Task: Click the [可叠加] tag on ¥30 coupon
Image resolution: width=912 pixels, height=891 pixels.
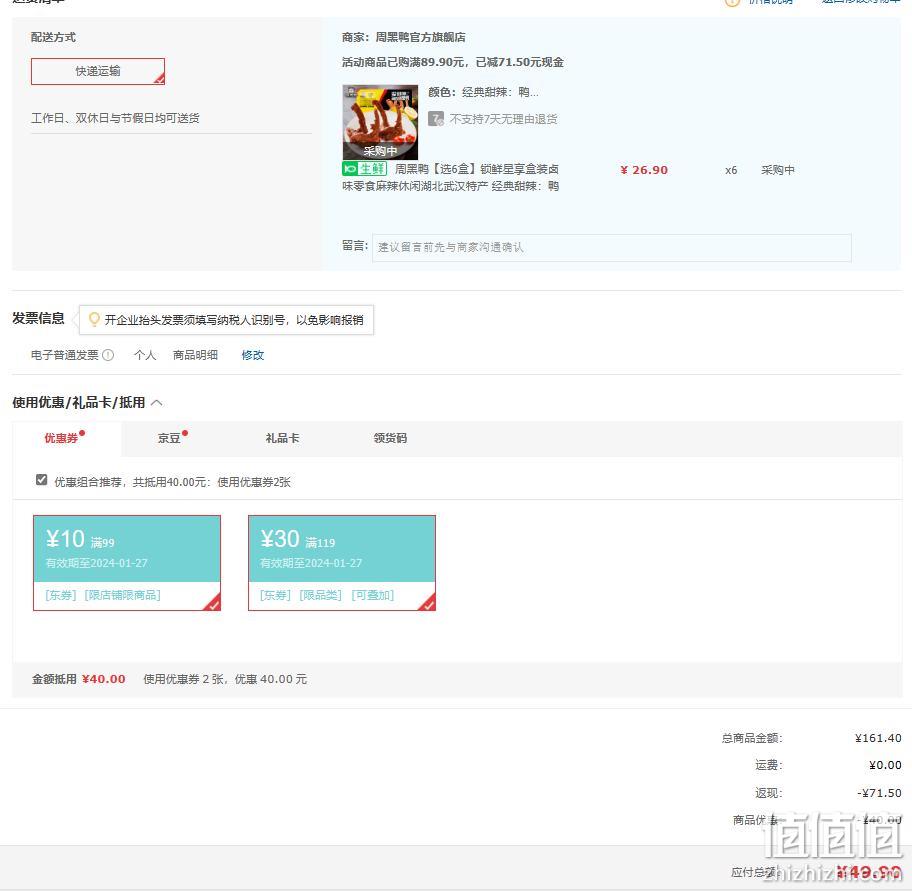Action: [373, 595]
